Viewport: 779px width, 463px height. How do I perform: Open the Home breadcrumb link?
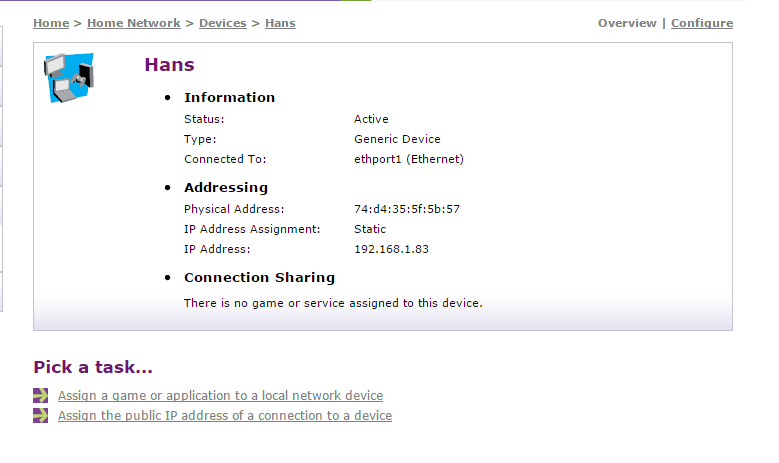pos(51,23)
